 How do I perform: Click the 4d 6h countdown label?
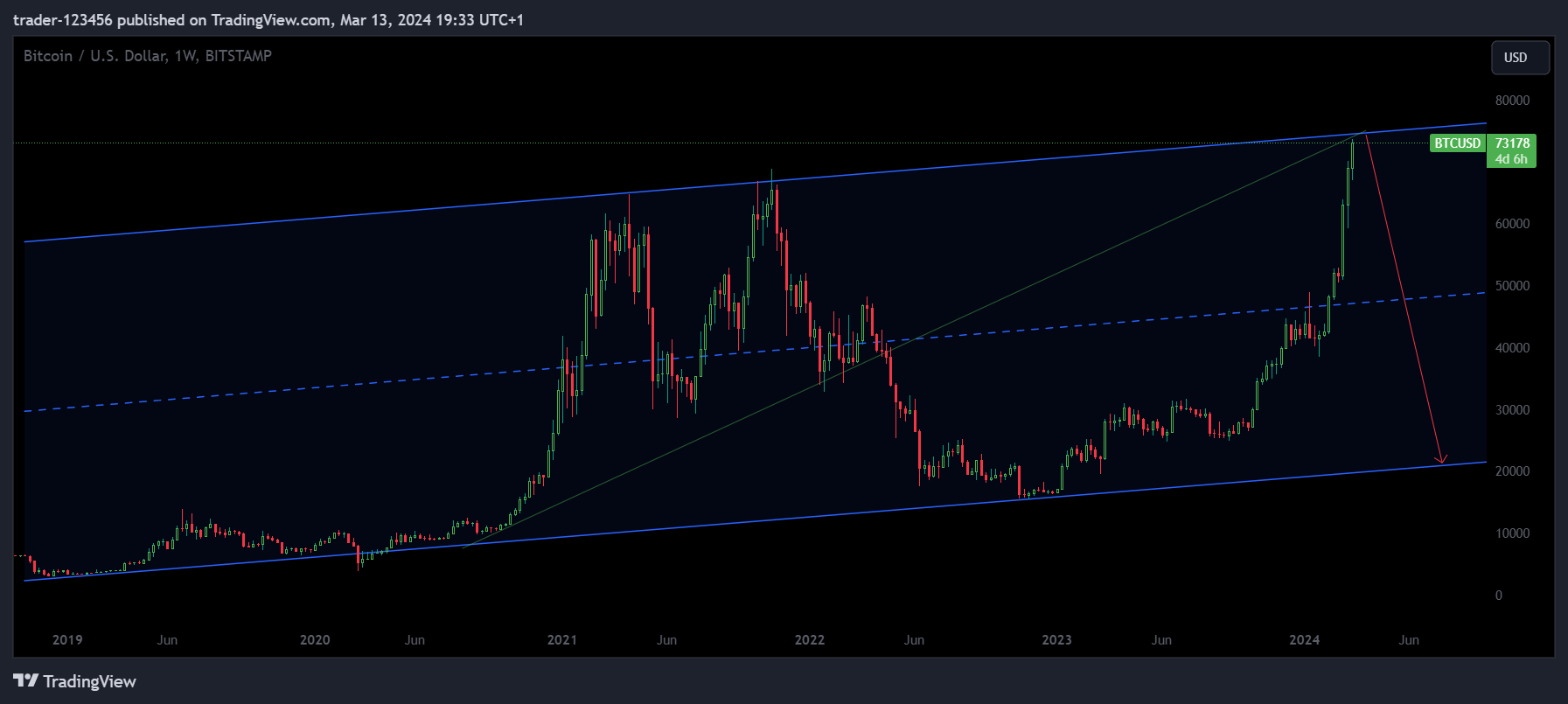1511,159
